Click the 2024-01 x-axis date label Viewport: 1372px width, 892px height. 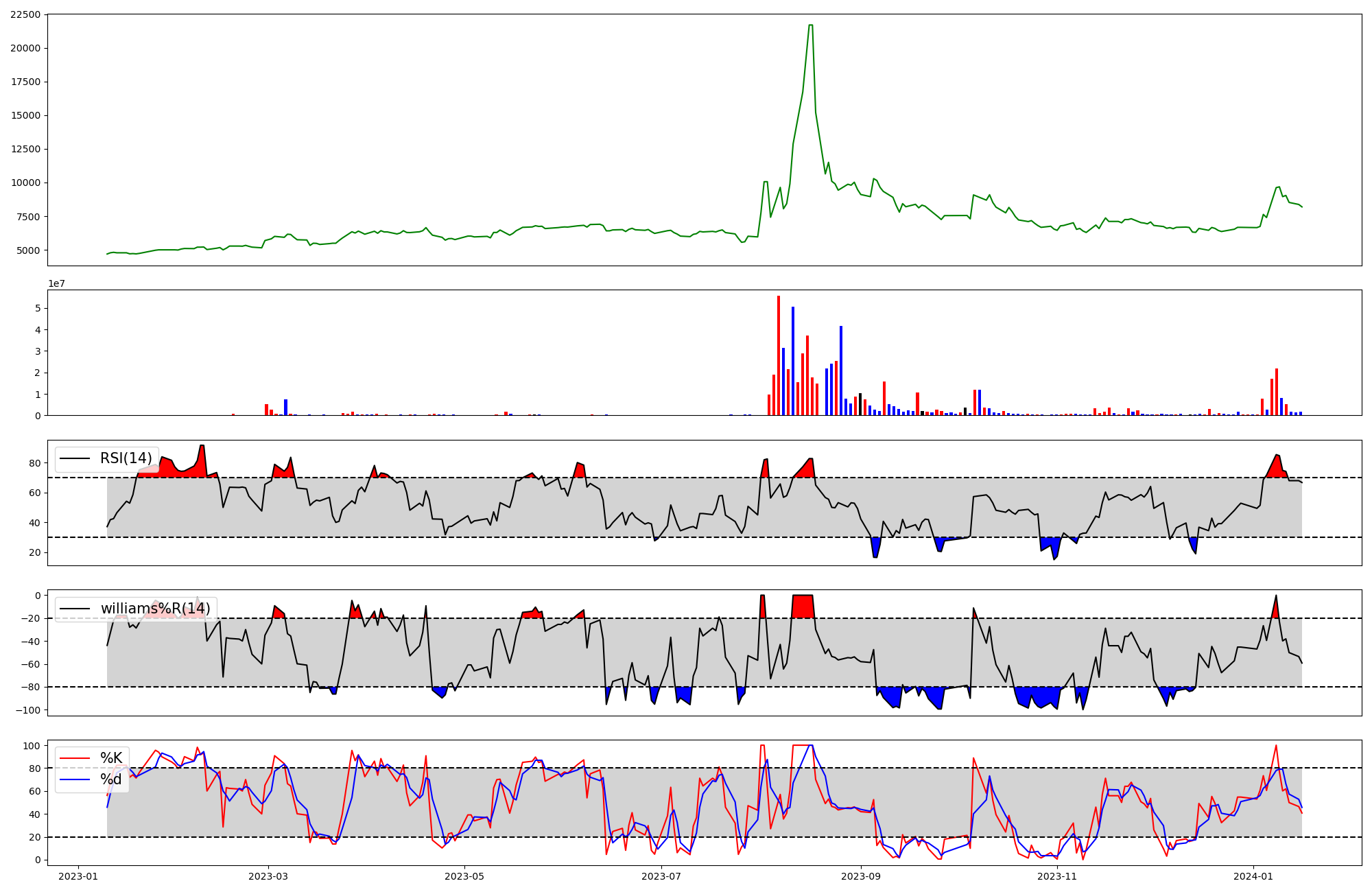(x=1253, y=876)
